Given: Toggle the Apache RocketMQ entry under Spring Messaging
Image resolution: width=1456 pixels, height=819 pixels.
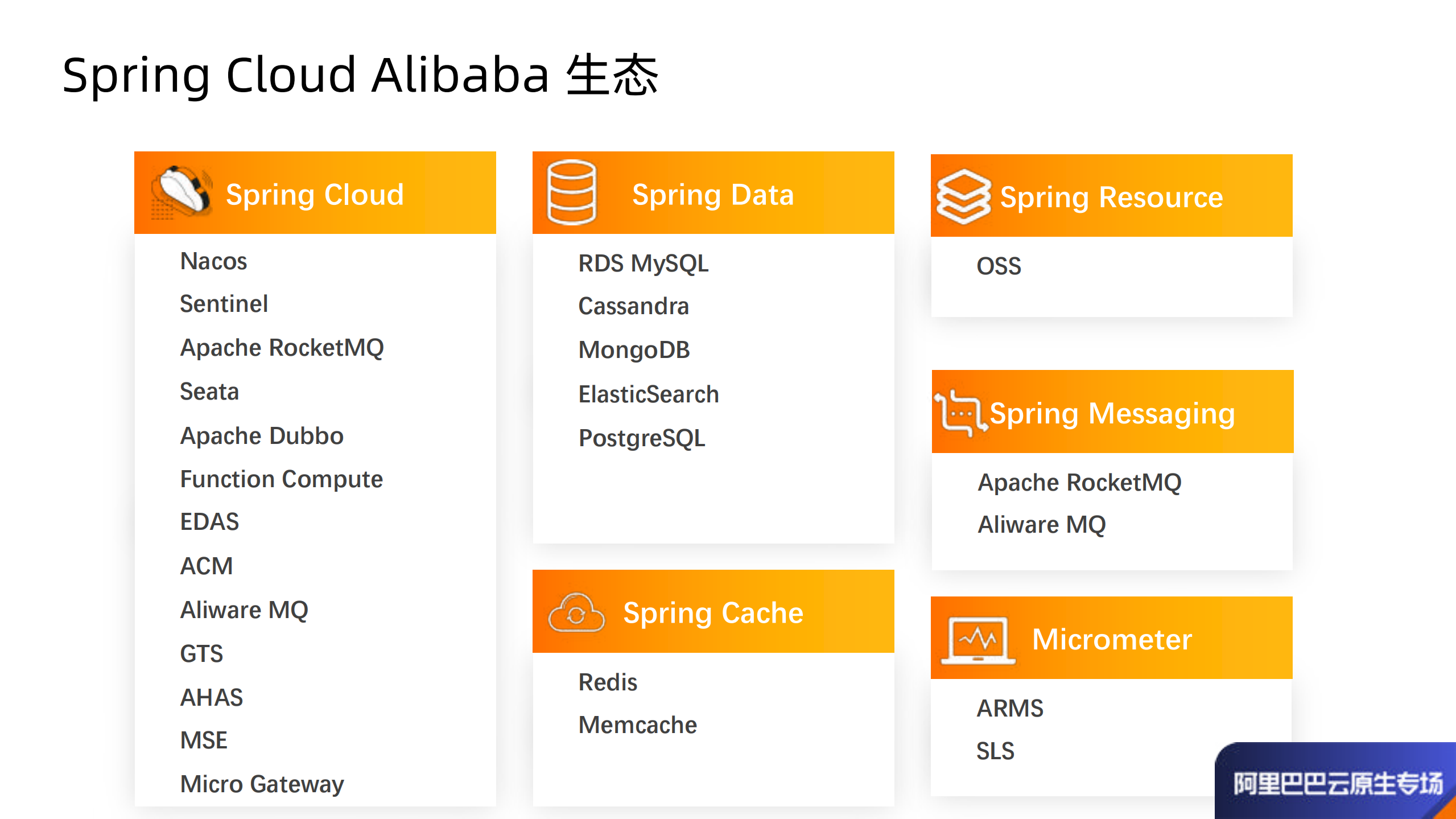Looking at the screenshot, I should coord(1079,482).
